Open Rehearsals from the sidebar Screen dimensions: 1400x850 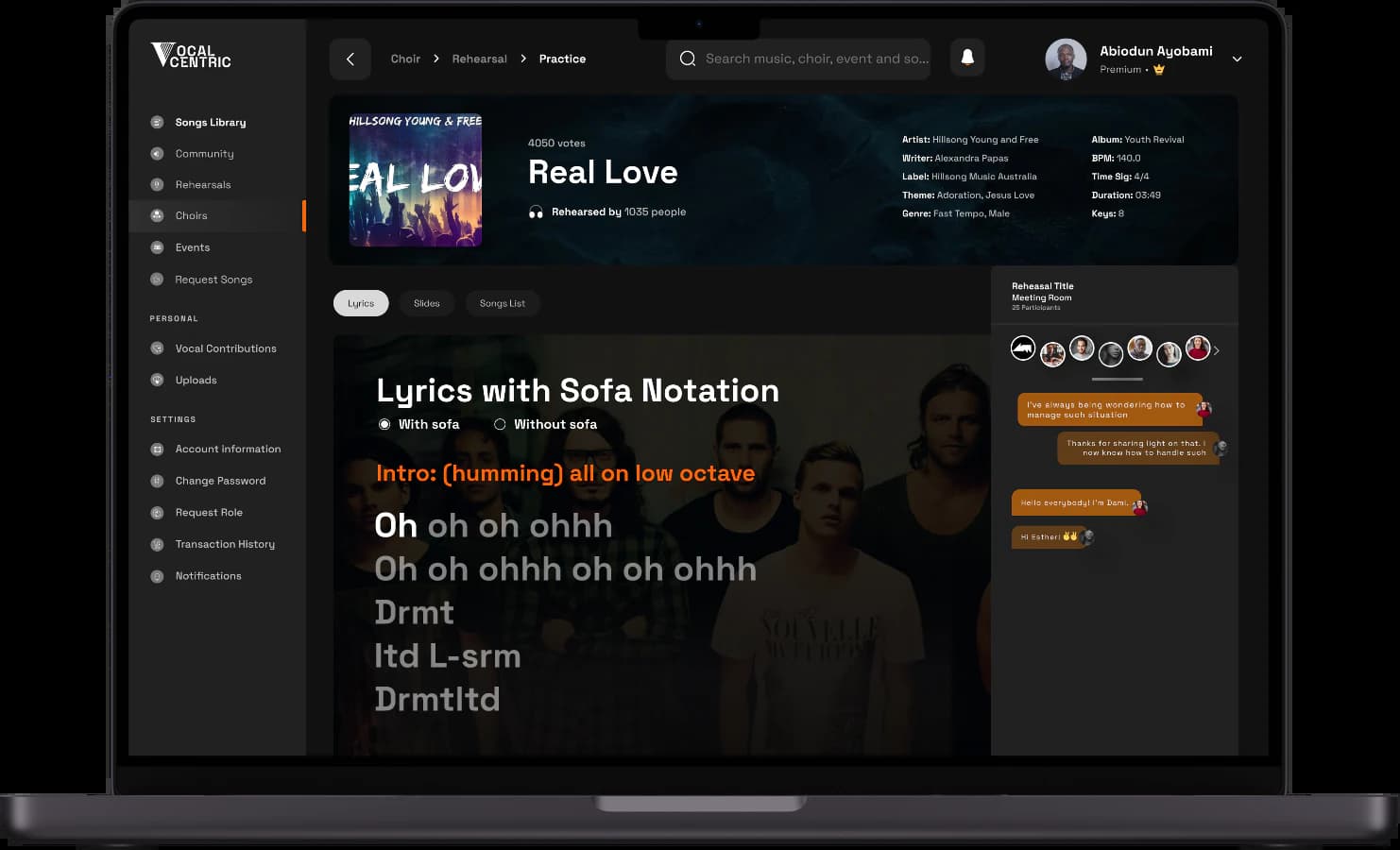(203, 184)
